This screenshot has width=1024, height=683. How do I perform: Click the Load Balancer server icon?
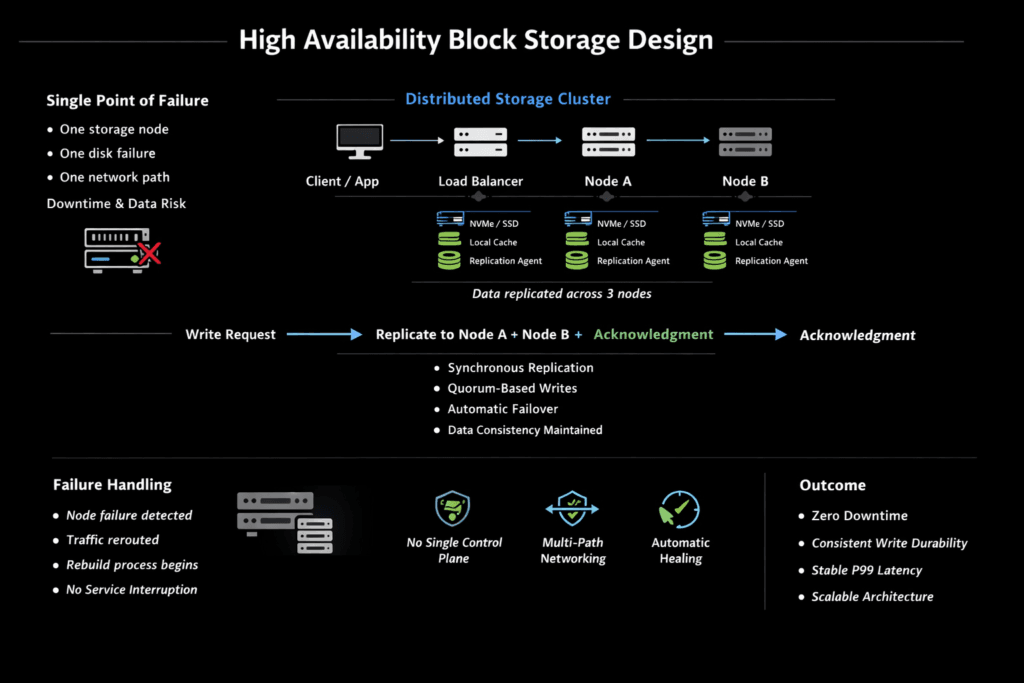pos(481,142)
